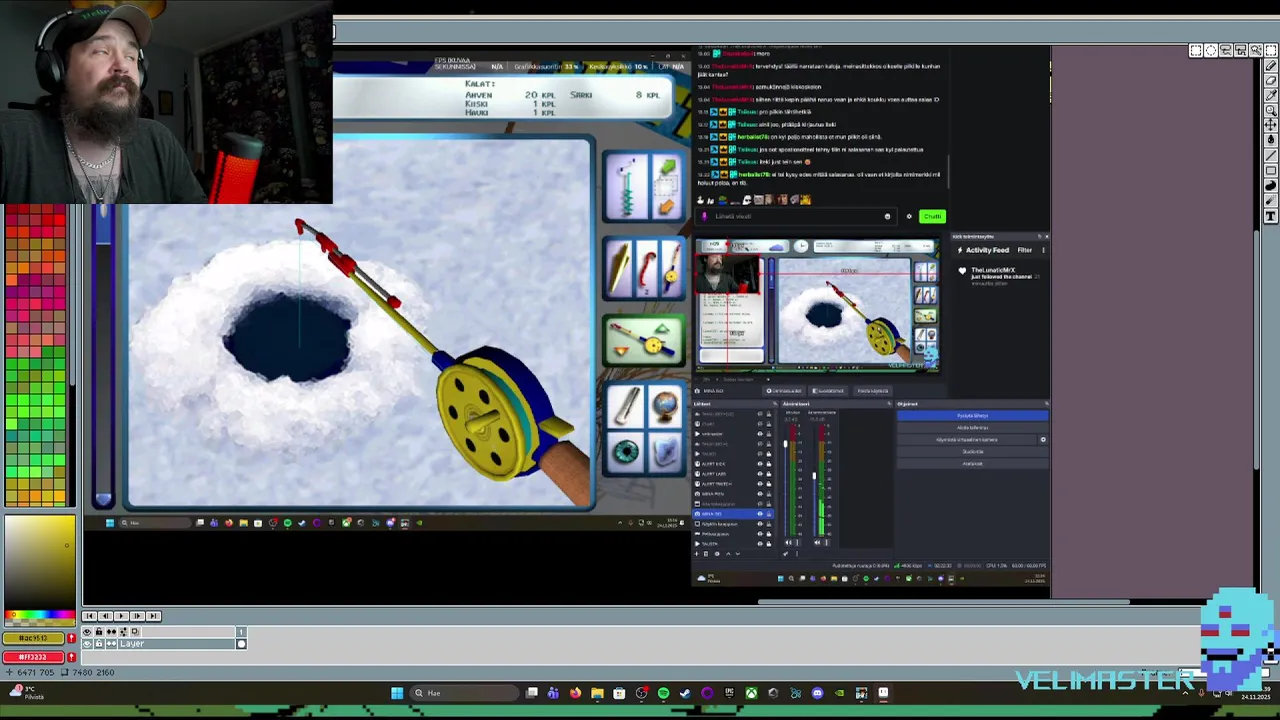Select the Contour blob tool

click(x=1271, y=185)
